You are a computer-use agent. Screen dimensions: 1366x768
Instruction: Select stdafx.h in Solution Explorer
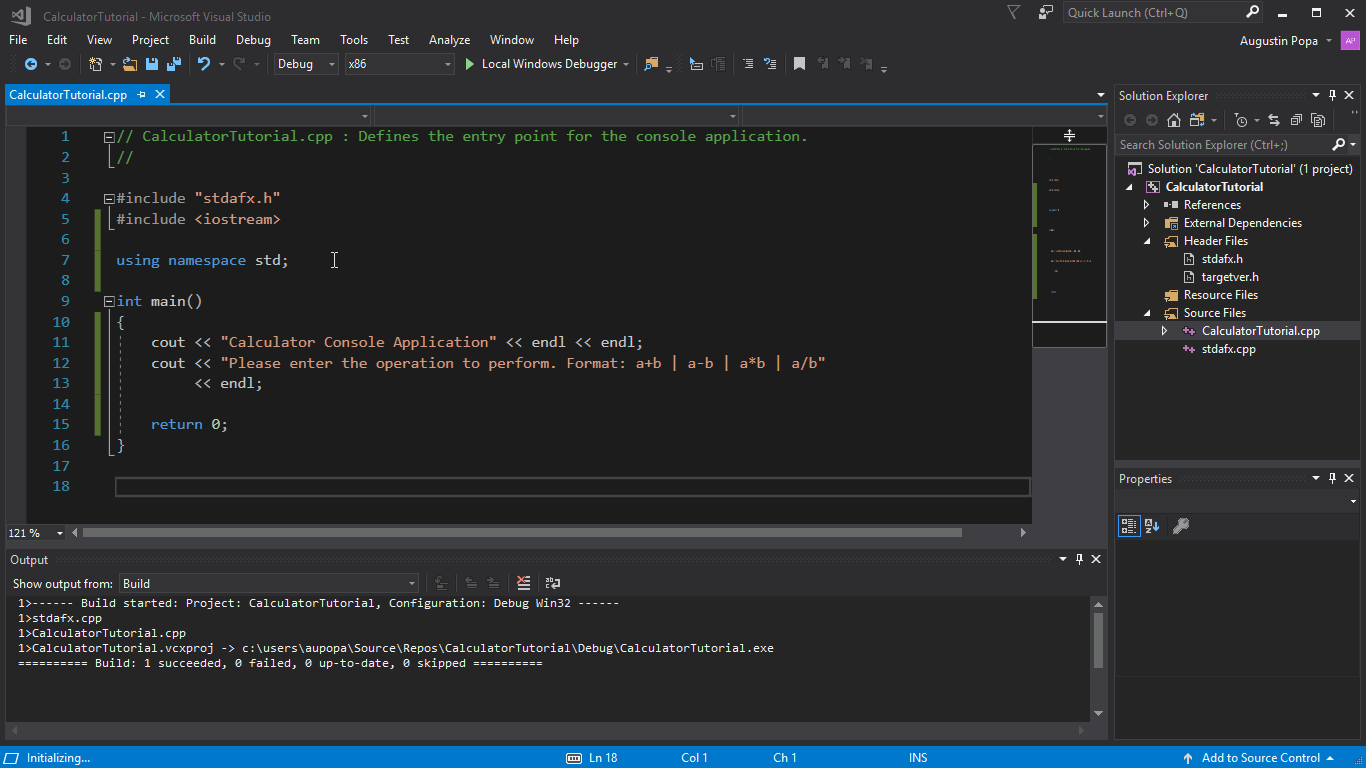pyautogui.click(x=1222, y=259)
